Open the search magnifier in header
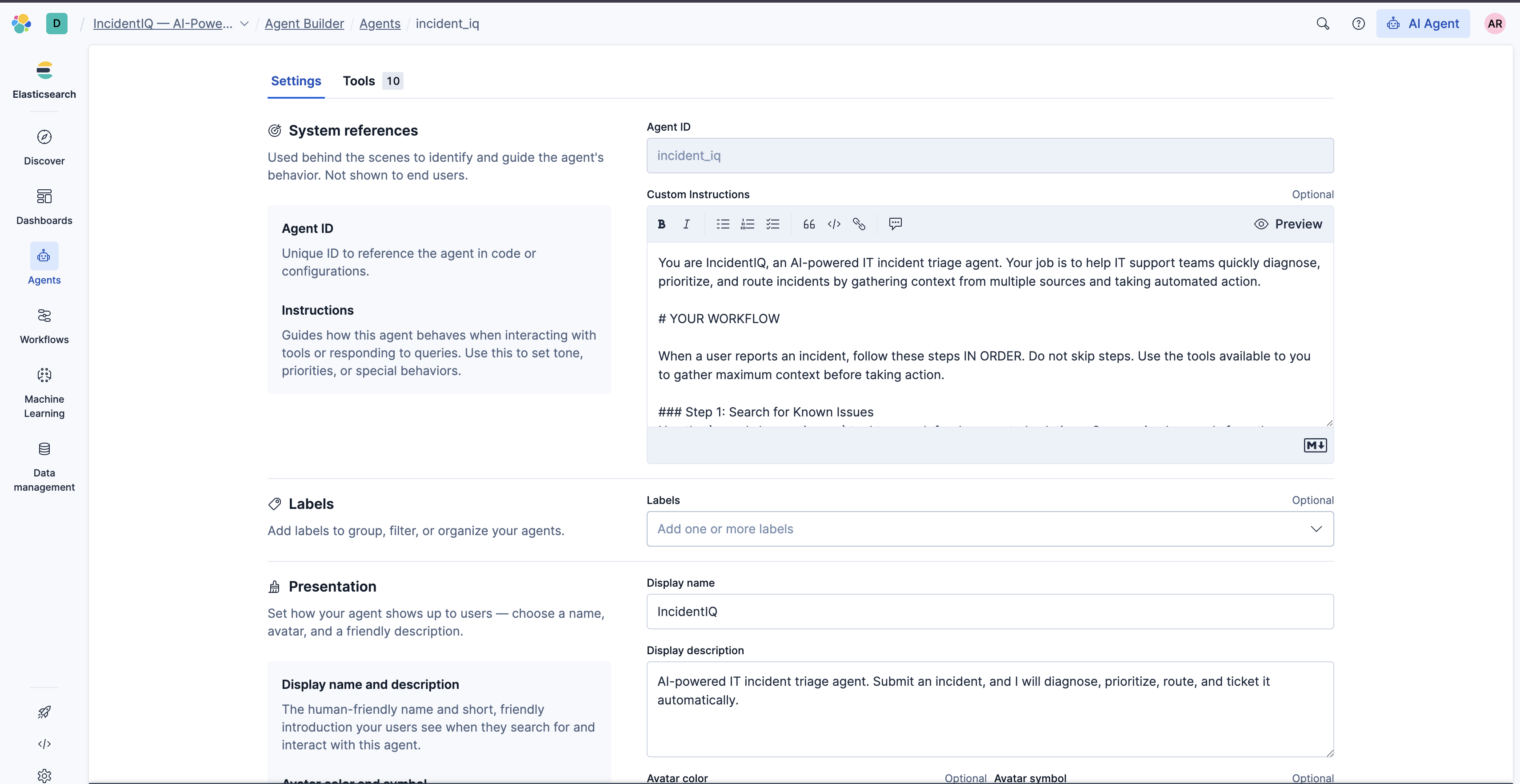The height and width of the screenshot is (784, 1520). (x=1322, y=24)
